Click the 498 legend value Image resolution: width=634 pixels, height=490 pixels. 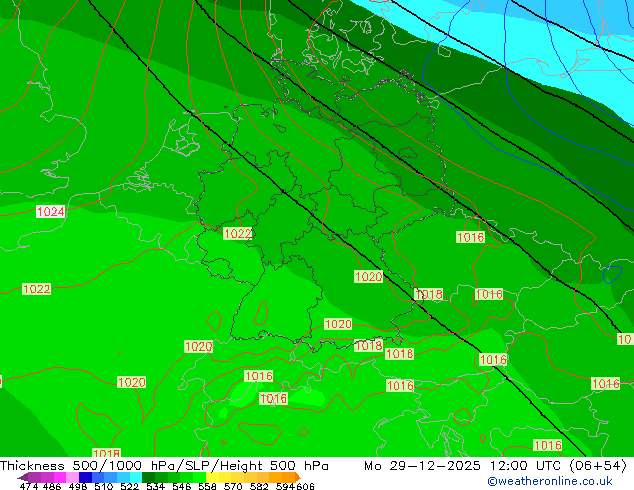[78, 486]
